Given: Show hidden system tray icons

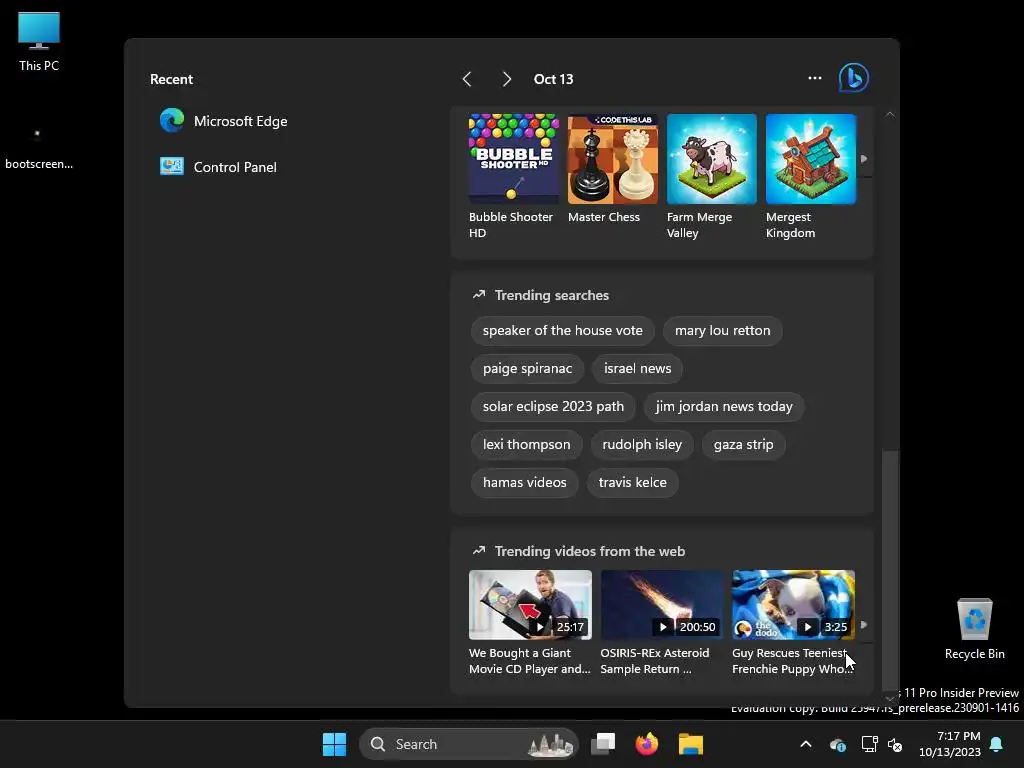Looking at the screenshot, I should pyautogui.click(x=806, y=744).
